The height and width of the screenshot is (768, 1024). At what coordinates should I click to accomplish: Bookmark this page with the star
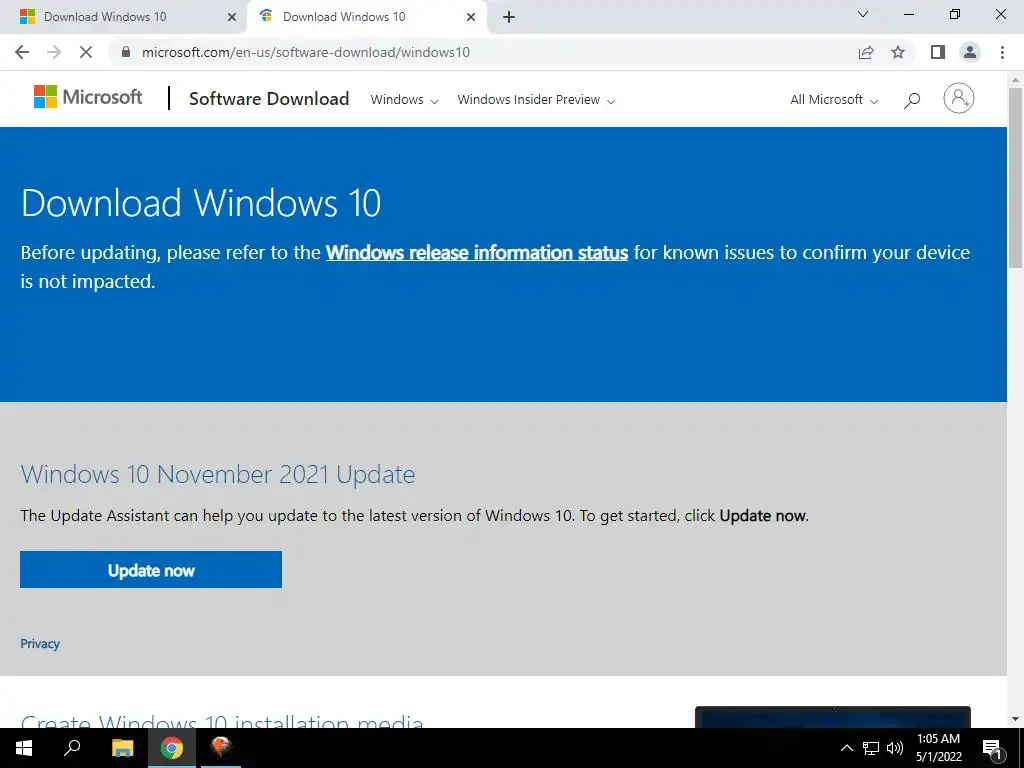coord(898,52)
